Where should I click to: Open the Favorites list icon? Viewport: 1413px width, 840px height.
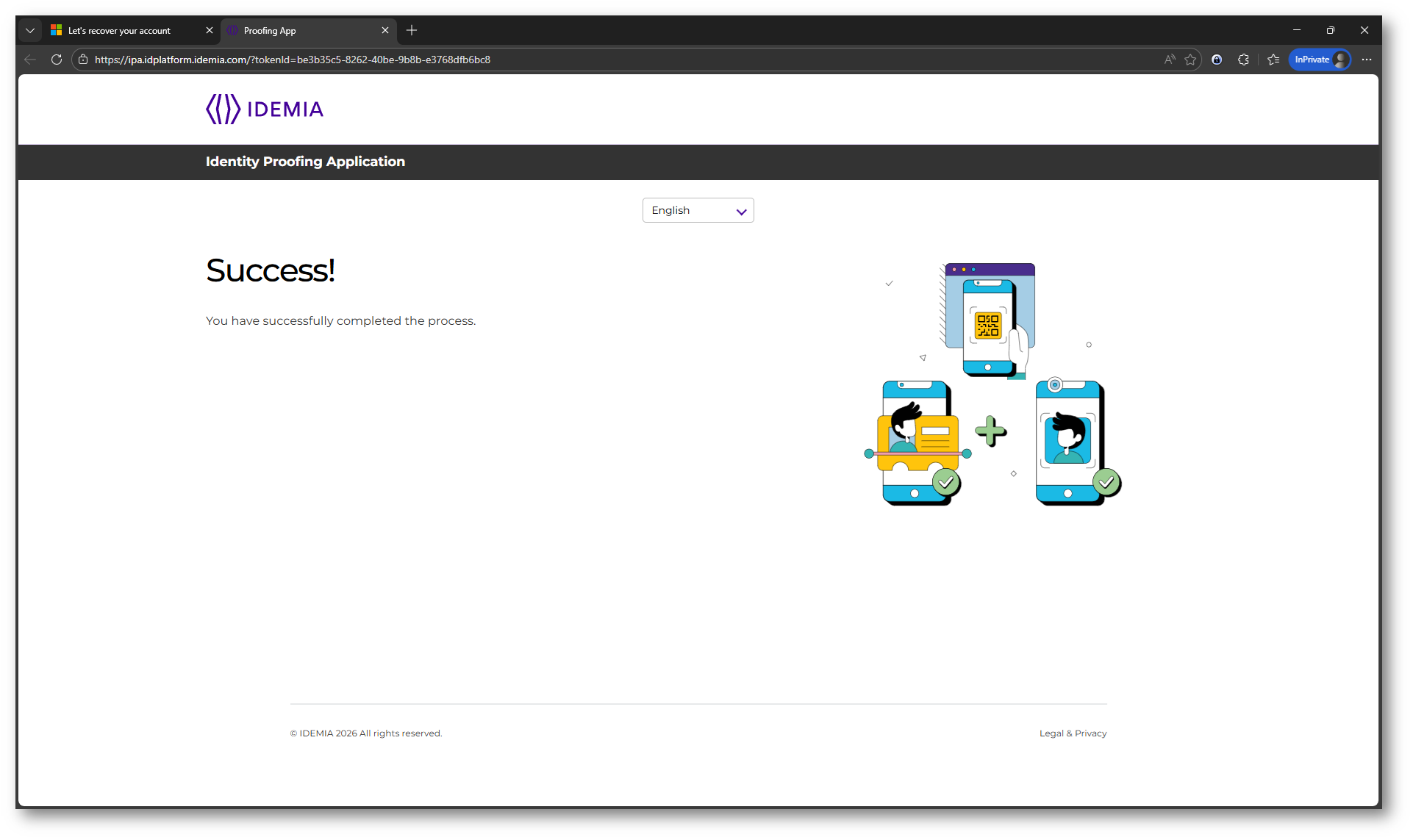point(1273,60)
